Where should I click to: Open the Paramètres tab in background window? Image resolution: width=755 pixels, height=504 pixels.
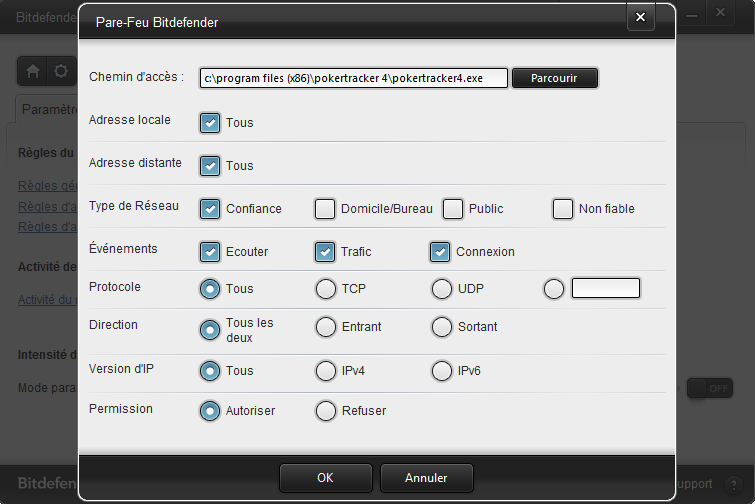47,109
